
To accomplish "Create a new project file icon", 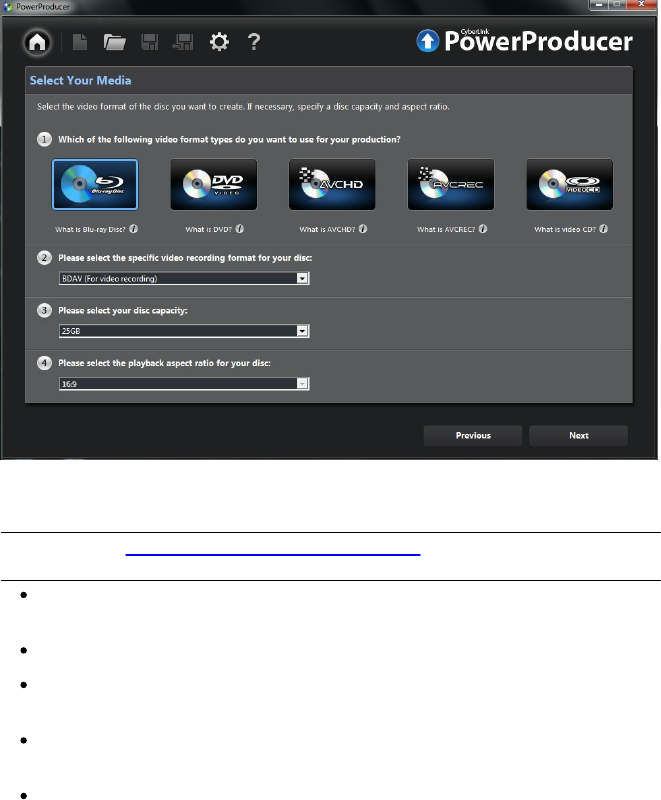I will click(x=80, y=42).
